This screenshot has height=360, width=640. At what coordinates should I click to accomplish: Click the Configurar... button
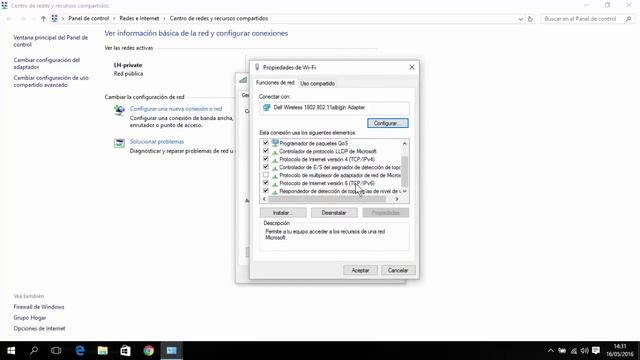click(387, 123)
